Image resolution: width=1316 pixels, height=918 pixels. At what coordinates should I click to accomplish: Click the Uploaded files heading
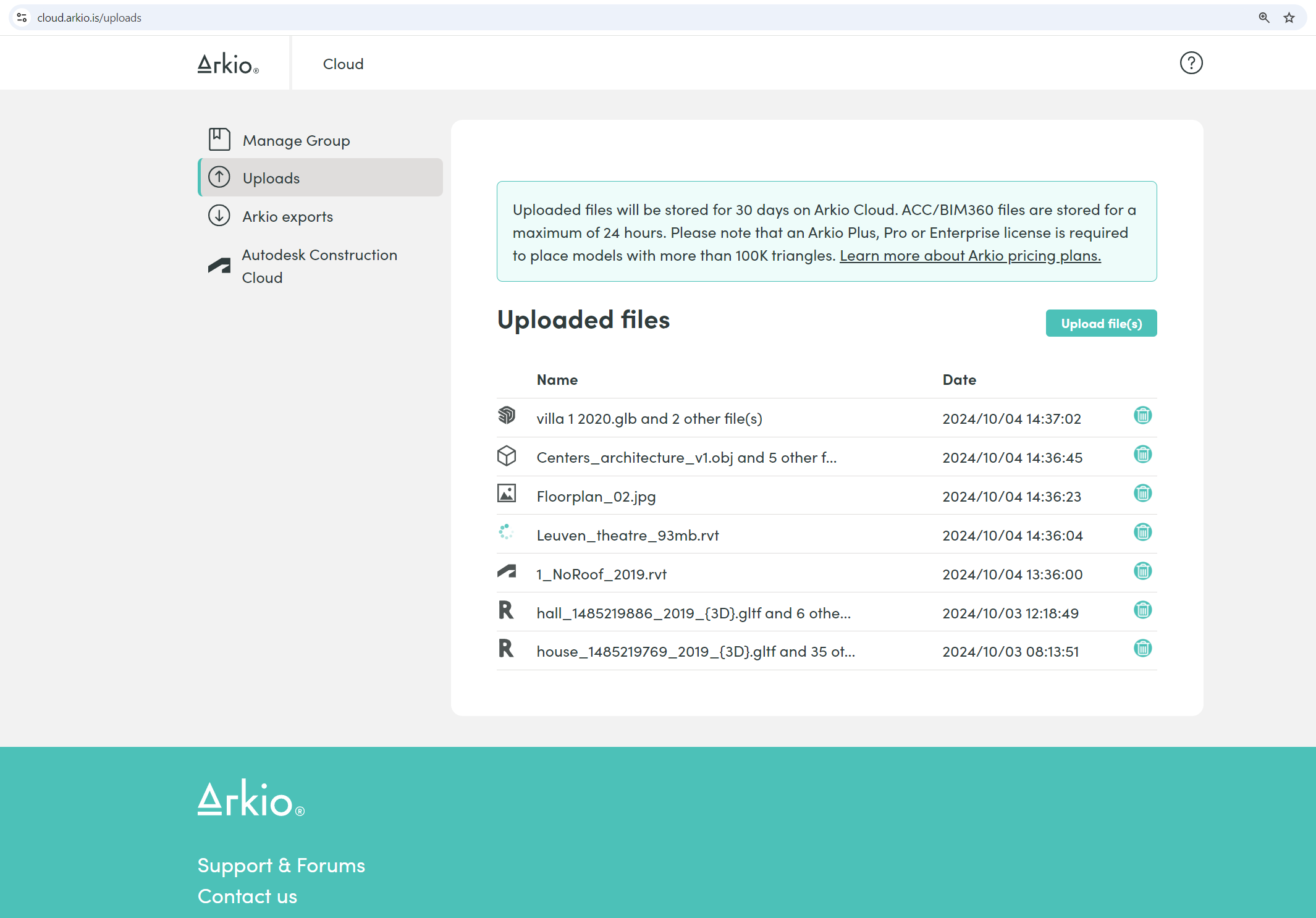tap(583, 320)
